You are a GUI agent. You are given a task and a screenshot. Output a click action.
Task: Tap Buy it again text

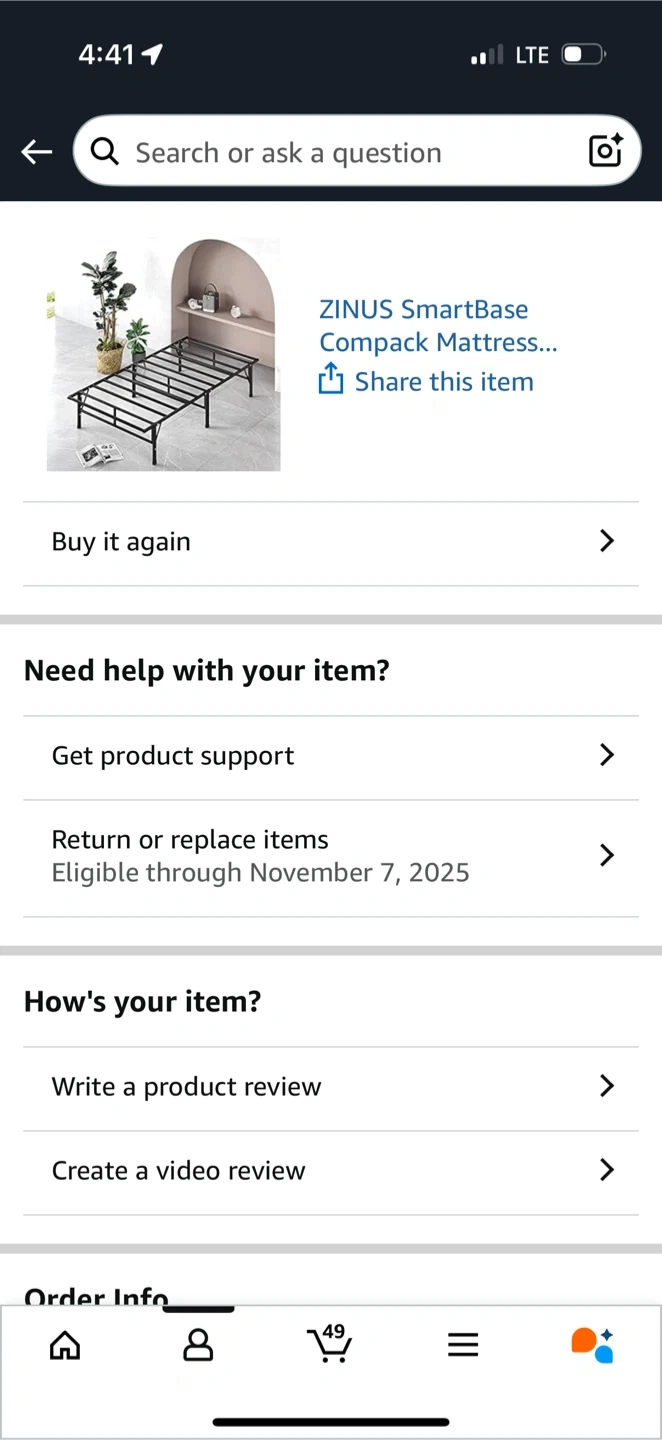121,542
